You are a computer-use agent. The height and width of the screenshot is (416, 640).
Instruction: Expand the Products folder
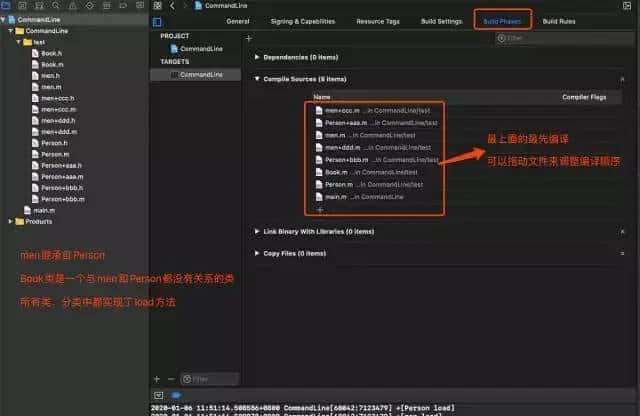[11, 221]
